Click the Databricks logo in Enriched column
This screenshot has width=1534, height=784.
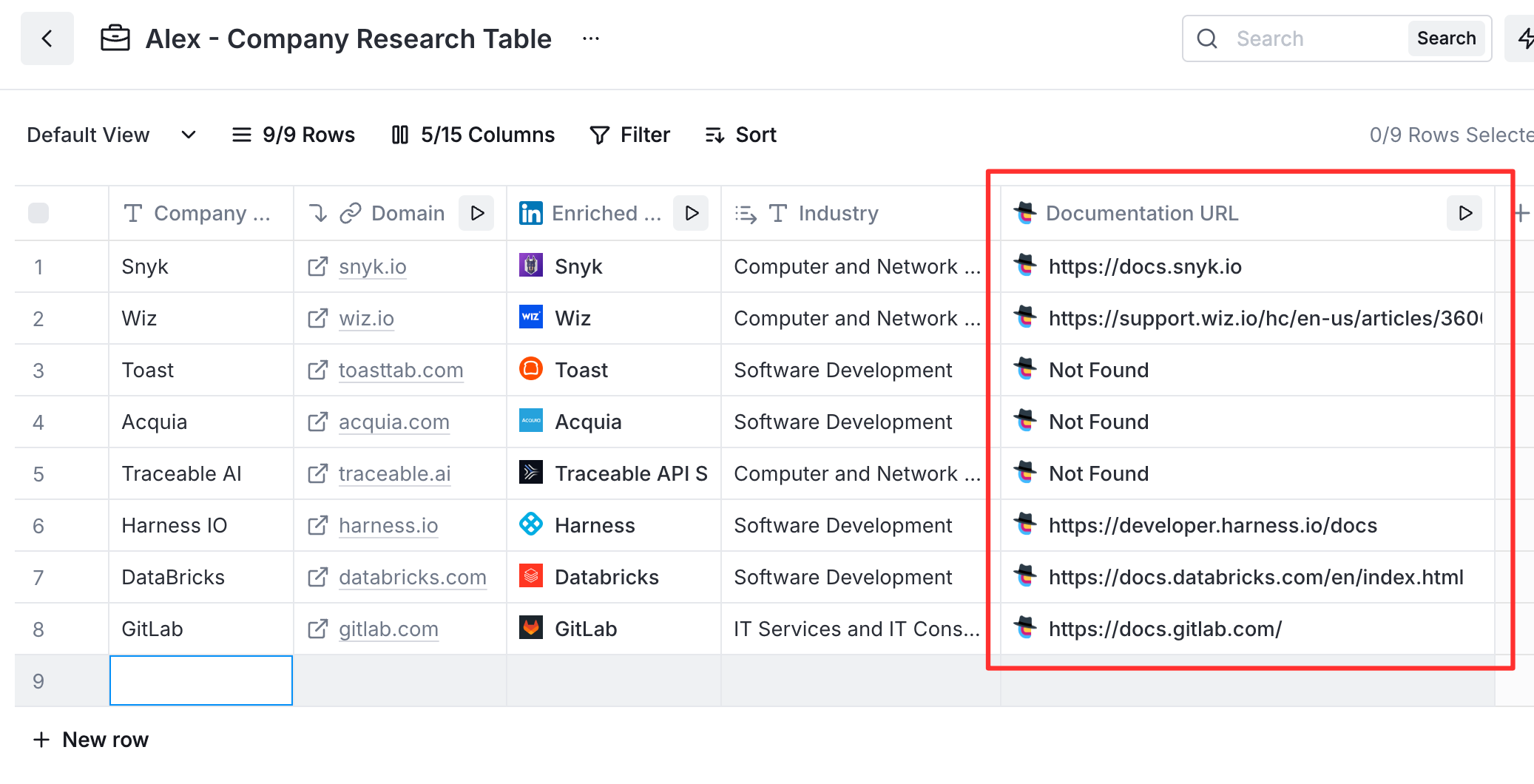[x=531, y=575]
